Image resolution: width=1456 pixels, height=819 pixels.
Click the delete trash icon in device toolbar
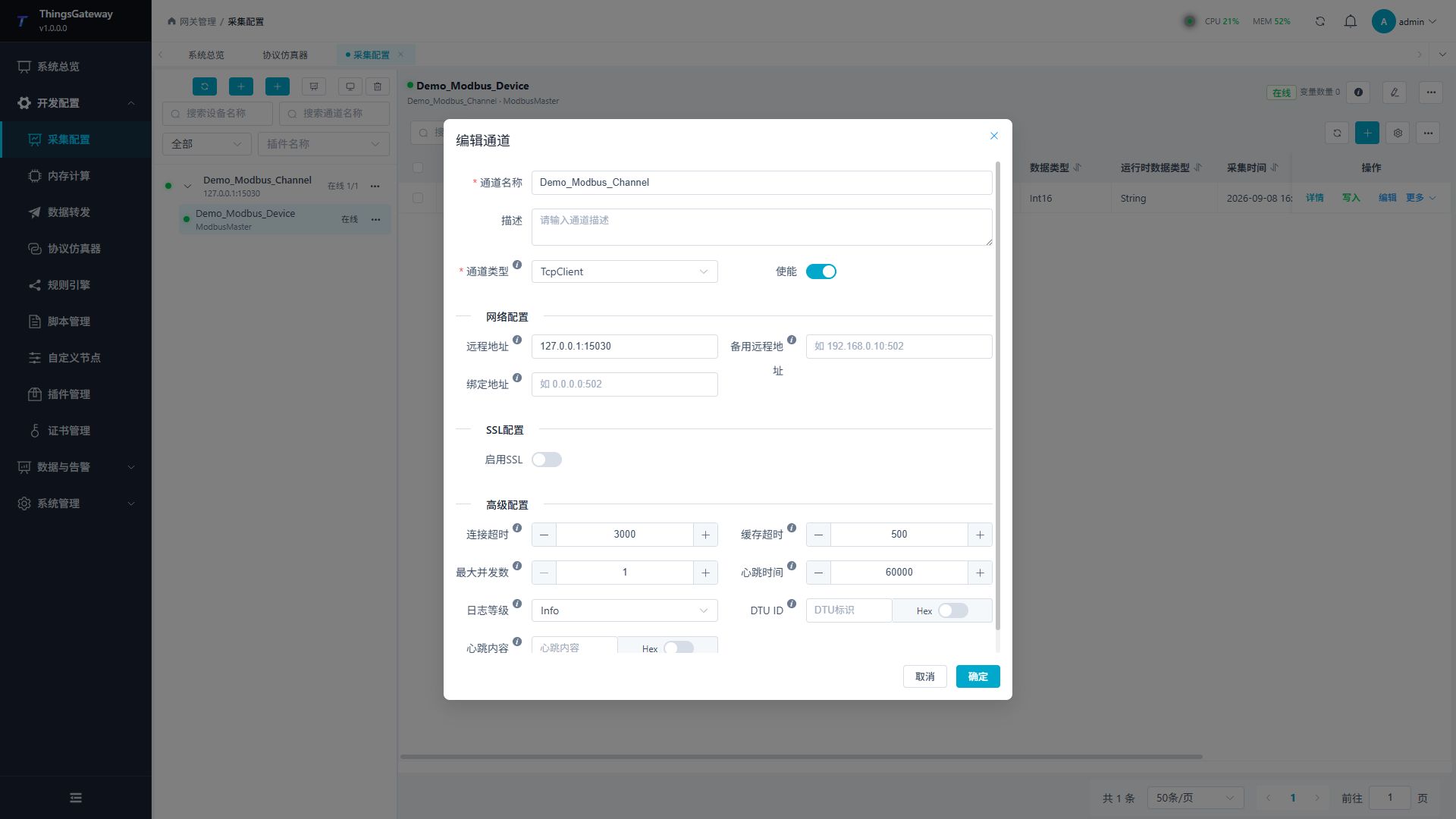[x=378, y=86]
